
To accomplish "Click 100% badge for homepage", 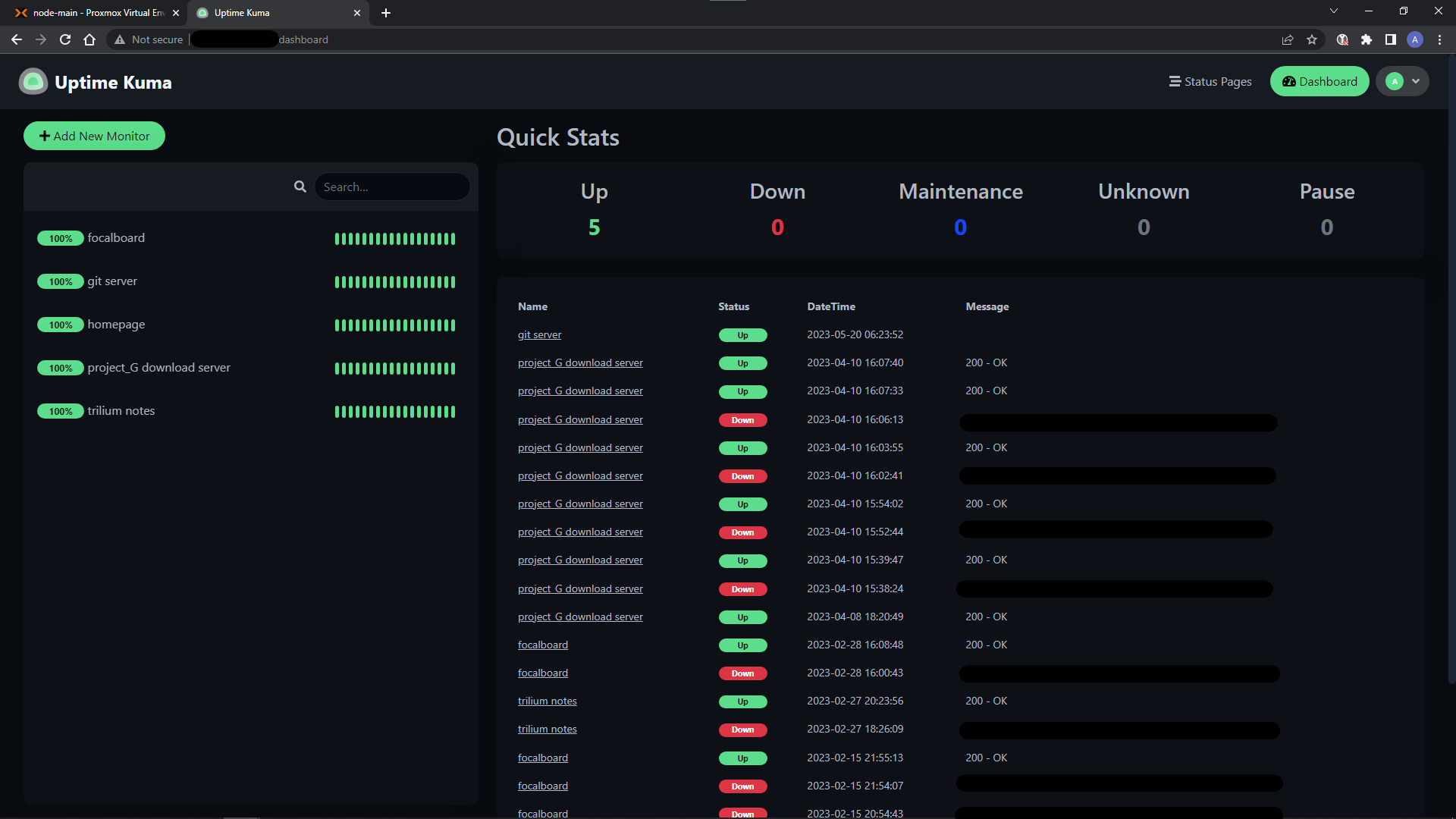I will click(x=61, y=325).
